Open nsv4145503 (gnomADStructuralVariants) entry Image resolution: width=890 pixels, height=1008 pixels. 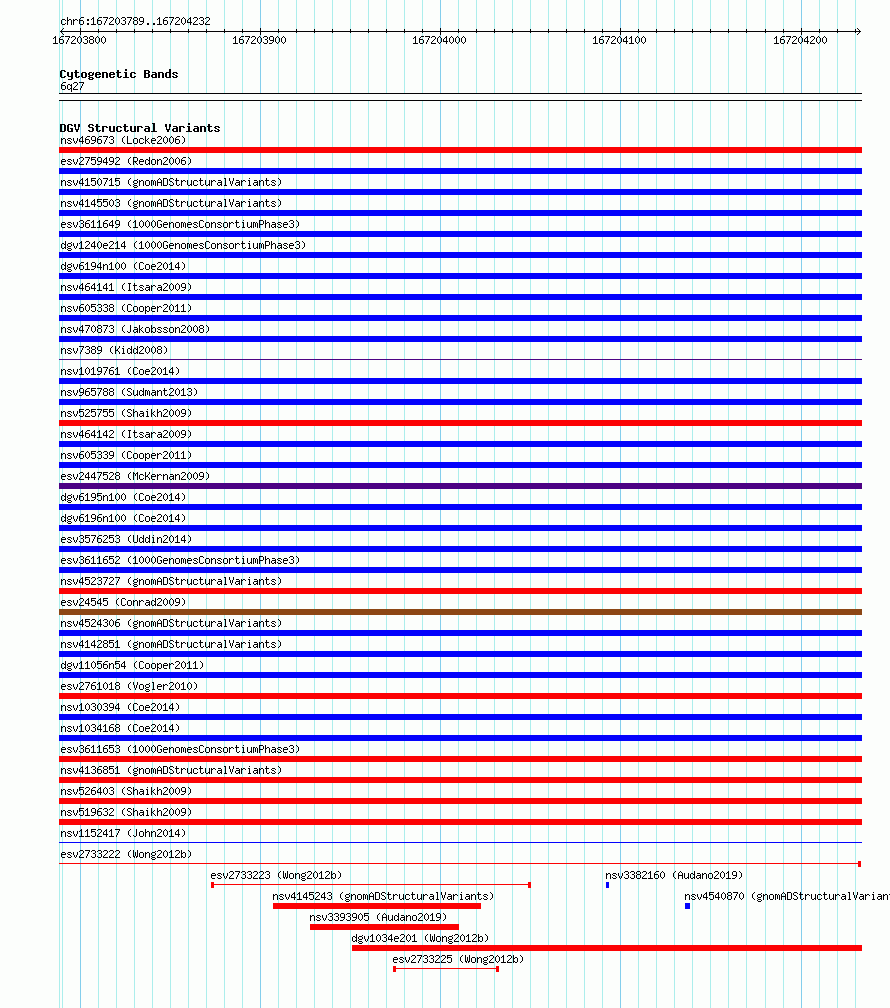point(171,203)
